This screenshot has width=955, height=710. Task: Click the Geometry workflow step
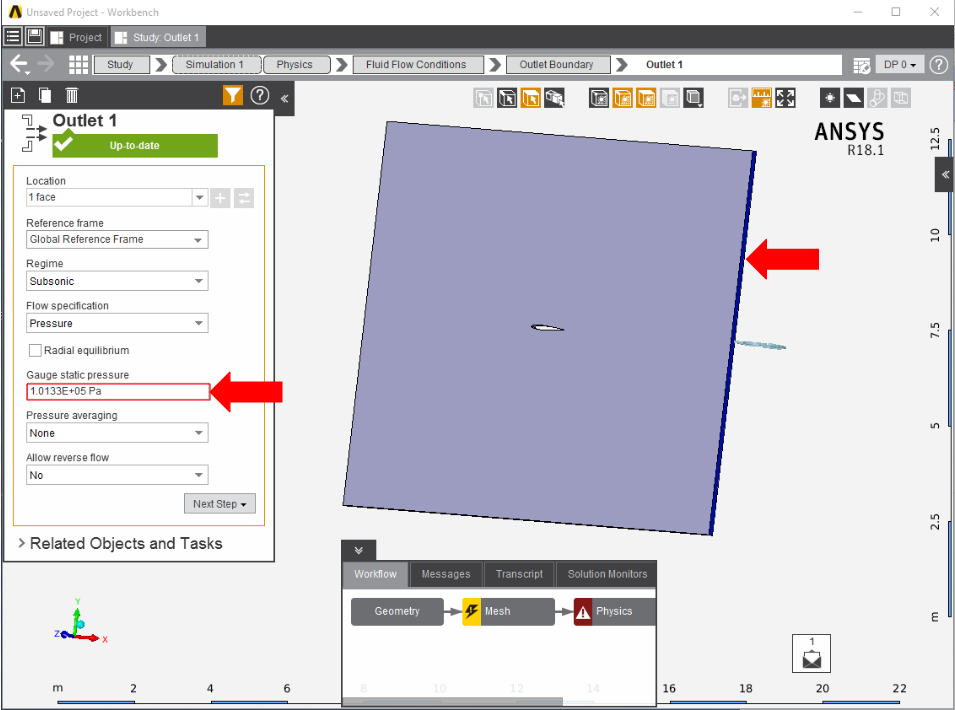pyautogui.click(x=397, y=611)
